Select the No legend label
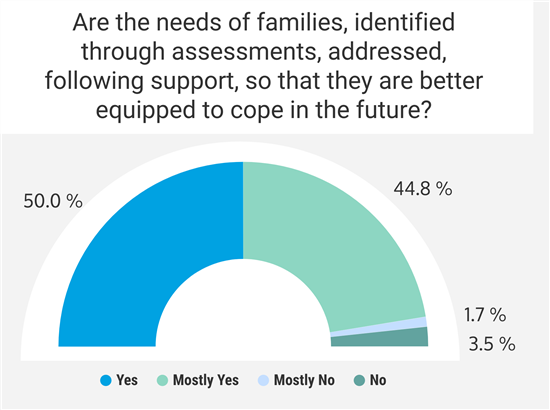The image size is (550, 410). point(378,380)
